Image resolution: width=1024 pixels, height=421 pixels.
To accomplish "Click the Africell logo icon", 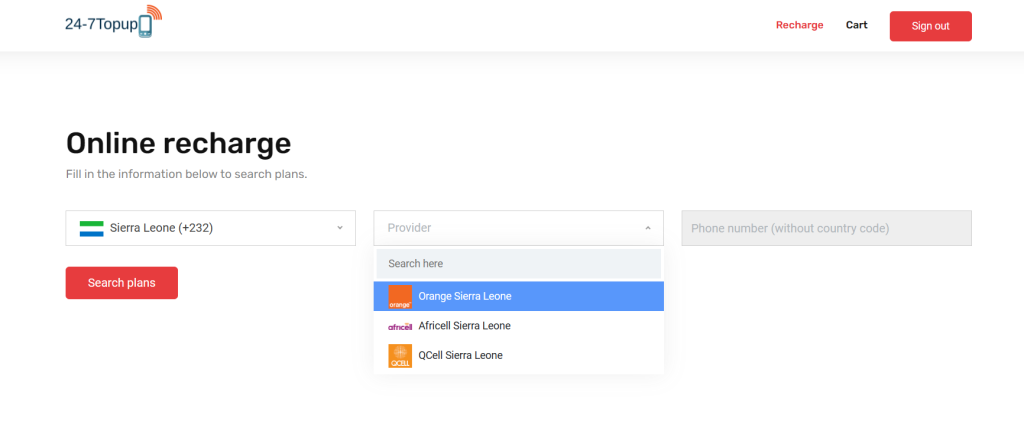I will pyautogui.click(x=400, y=326).
